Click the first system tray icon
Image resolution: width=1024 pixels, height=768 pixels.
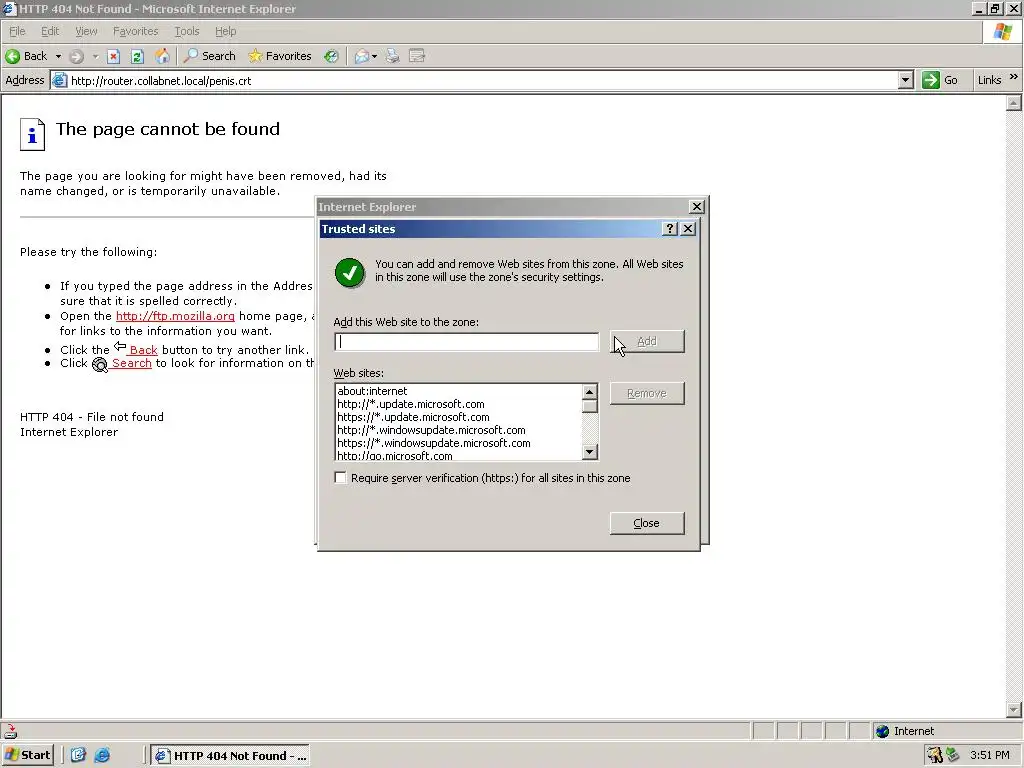pos(935,755)
